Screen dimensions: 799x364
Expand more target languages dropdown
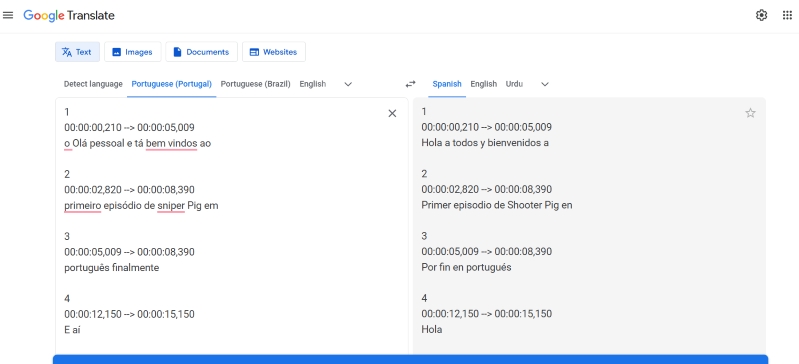click(545, 85)
